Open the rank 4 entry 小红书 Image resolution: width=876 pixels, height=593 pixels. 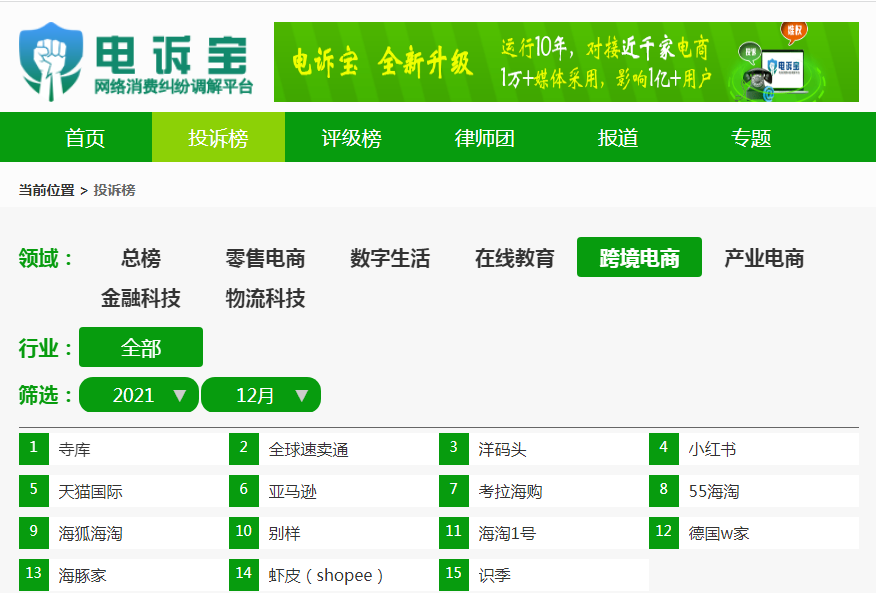pyautogui.click(x=754, y=449)
